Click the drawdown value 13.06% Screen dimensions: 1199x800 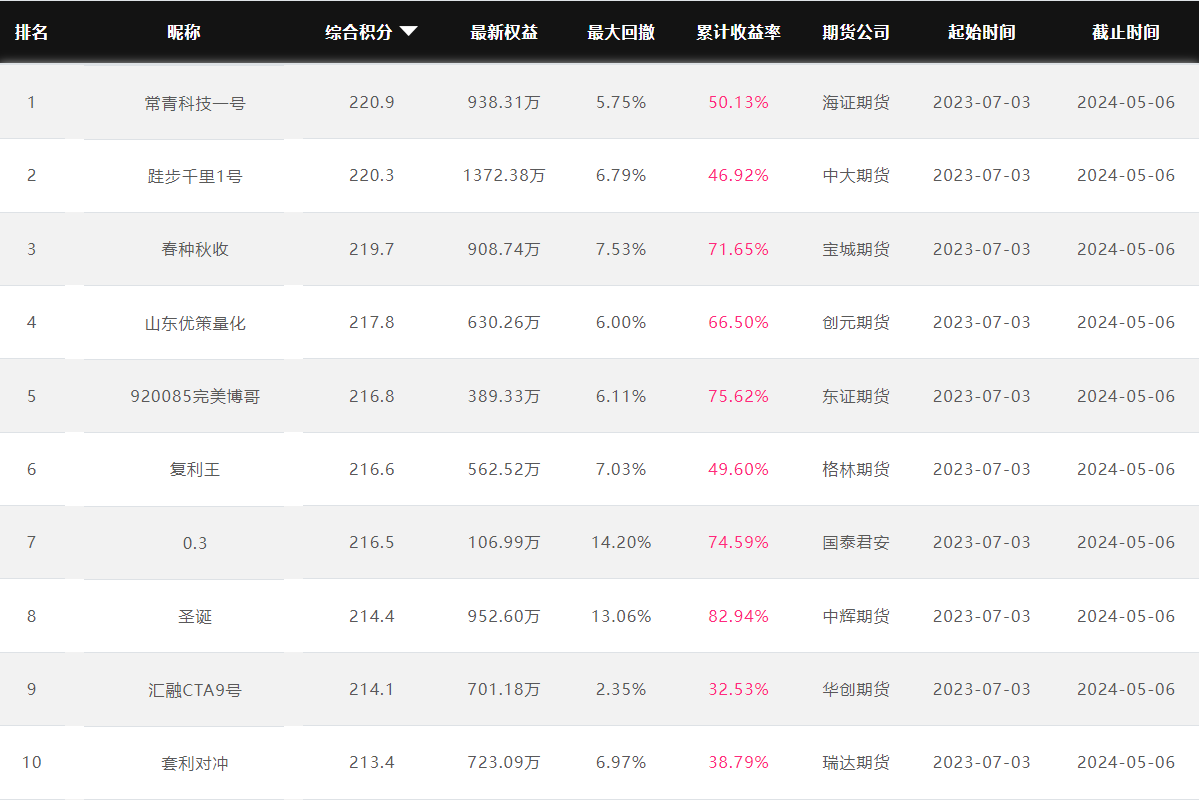(x=621, y=616)
